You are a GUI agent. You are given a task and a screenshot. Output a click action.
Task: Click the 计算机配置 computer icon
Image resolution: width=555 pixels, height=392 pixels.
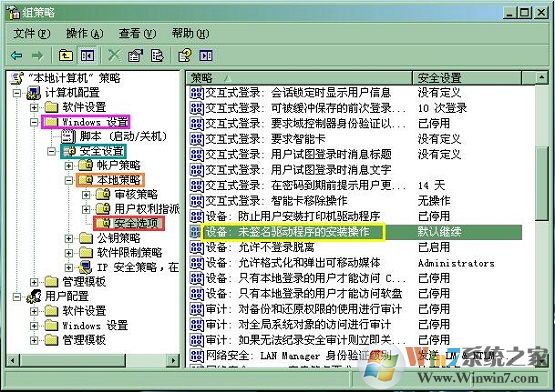[34, 93]
